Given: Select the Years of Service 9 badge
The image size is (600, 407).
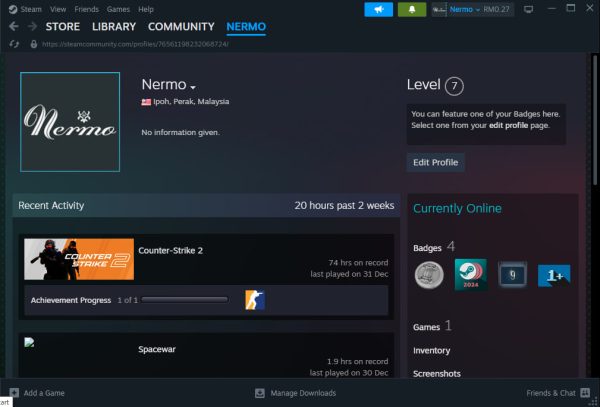Looking at the screenshot, I should (x=512, y=274).
